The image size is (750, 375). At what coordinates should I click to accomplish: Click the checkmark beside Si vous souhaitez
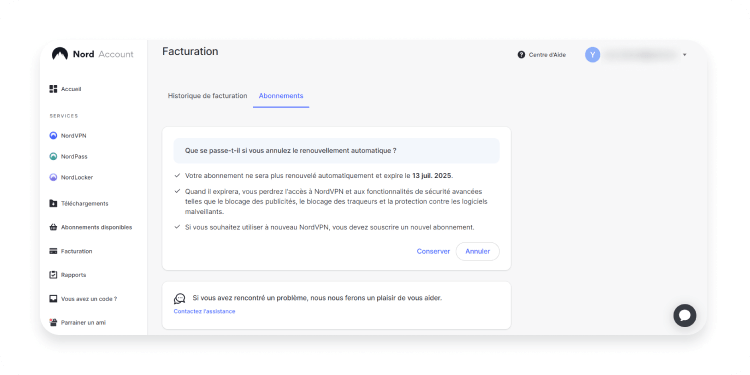pyautogui.click(x=177, y=227)
